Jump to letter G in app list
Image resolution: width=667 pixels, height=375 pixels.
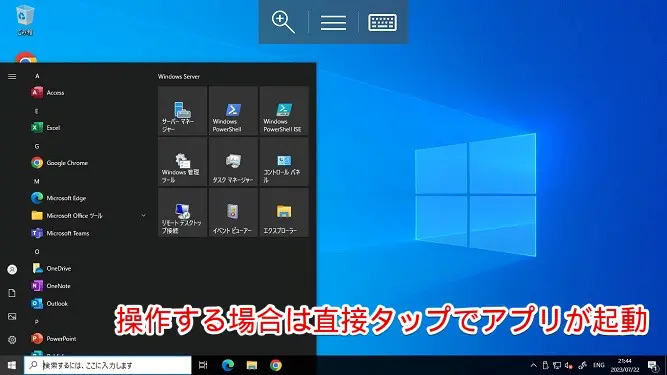[x=37, y=146]
